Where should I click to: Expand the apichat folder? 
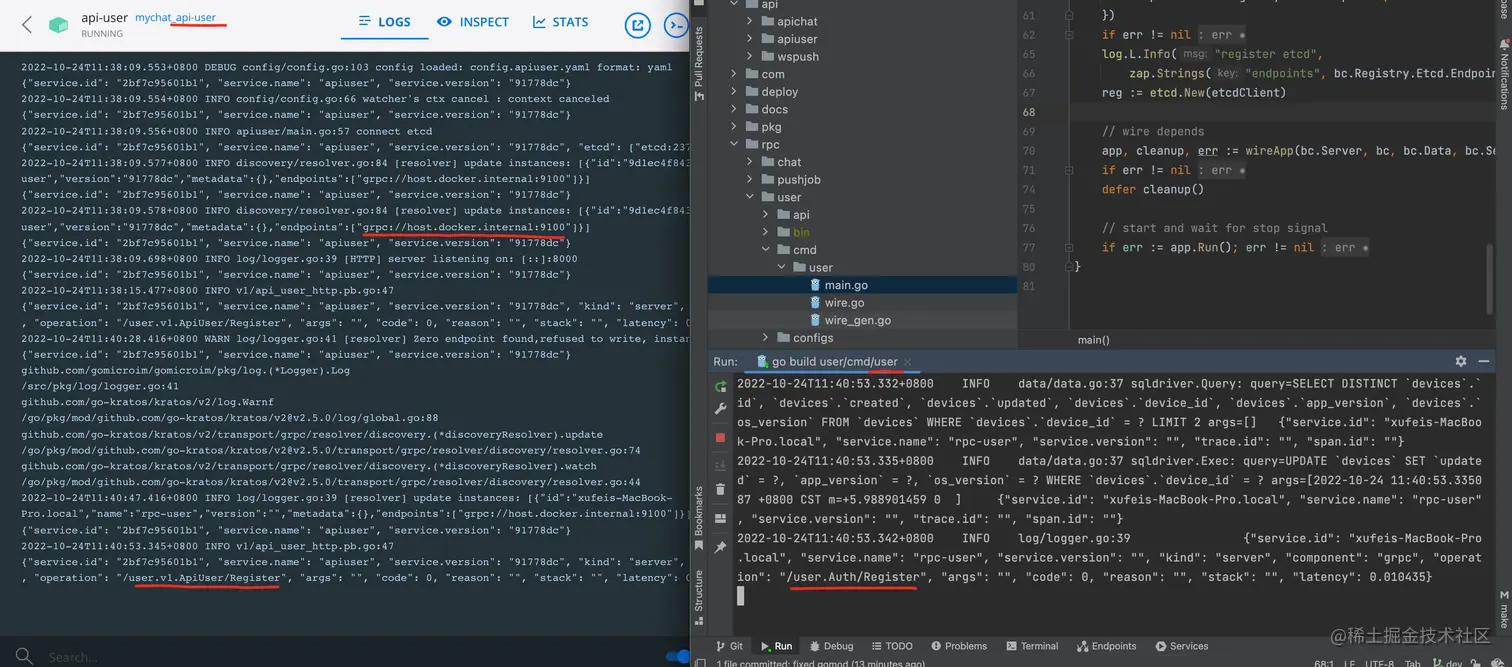pos(750,21)
